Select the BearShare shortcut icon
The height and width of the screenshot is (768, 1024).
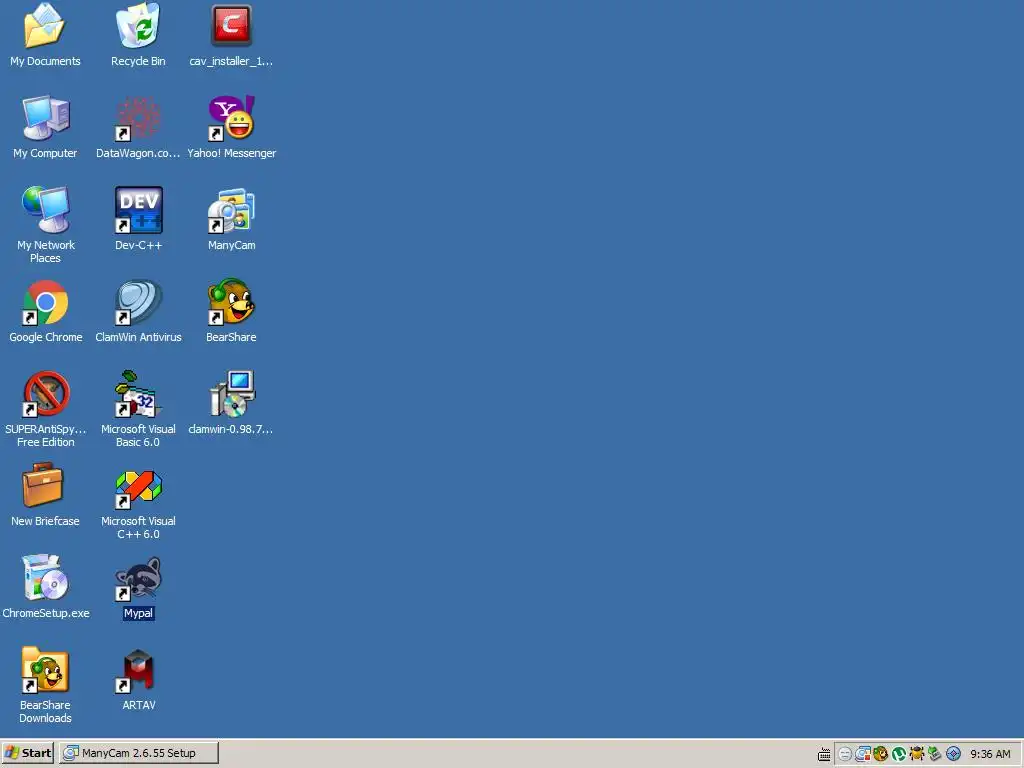(x=231, y=302)
